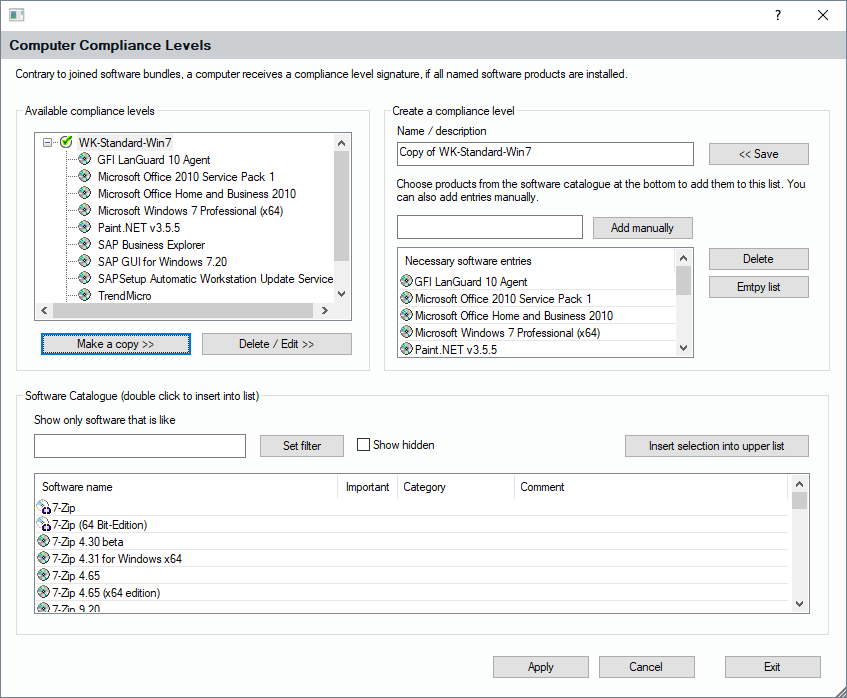This screenshot has height=698, width=847.
Task: Click the icon beside SAPSetup Automatic Workstation Update Service
Action: 84,278
